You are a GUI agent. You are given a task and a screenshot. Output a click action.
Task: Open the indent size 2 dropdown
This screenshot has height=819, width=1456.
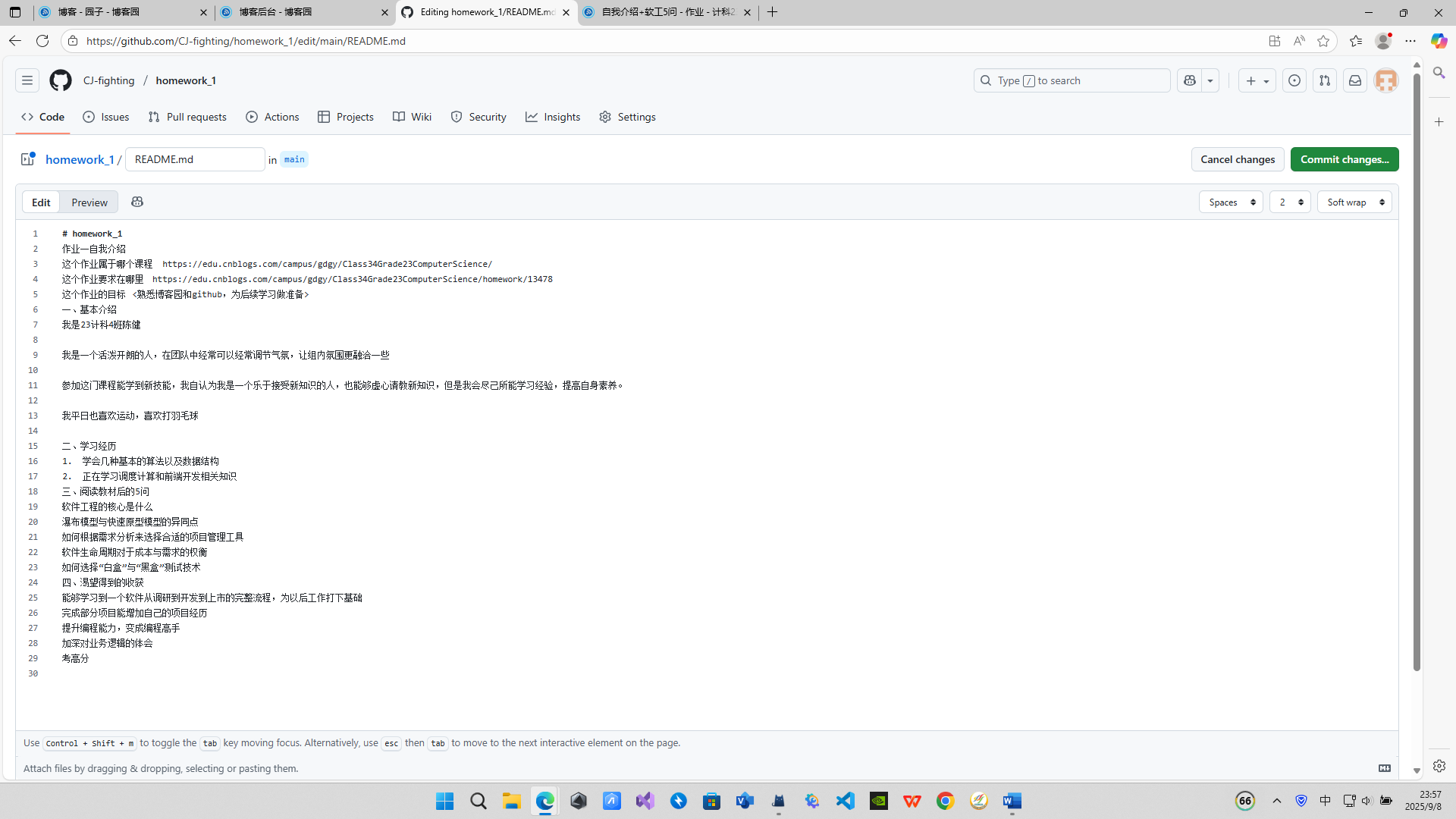1290,202
